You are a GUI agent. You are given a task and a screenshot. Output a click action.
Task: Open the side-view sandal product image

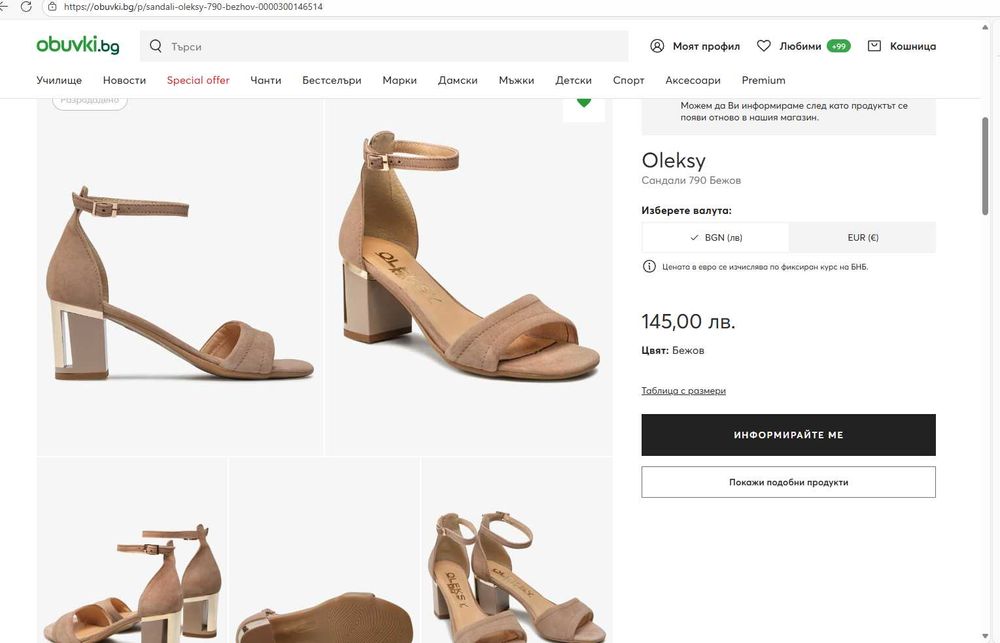point(180,285)
